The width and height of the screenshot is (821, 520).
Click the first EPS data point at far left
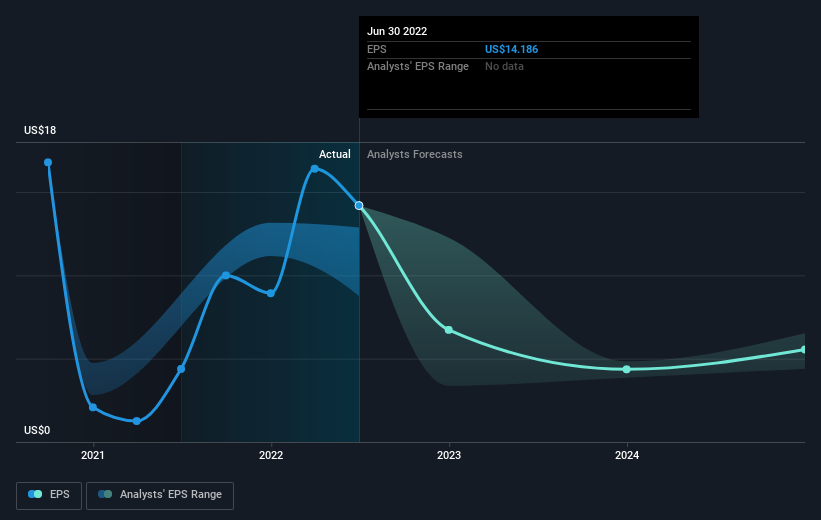(48, 162)
